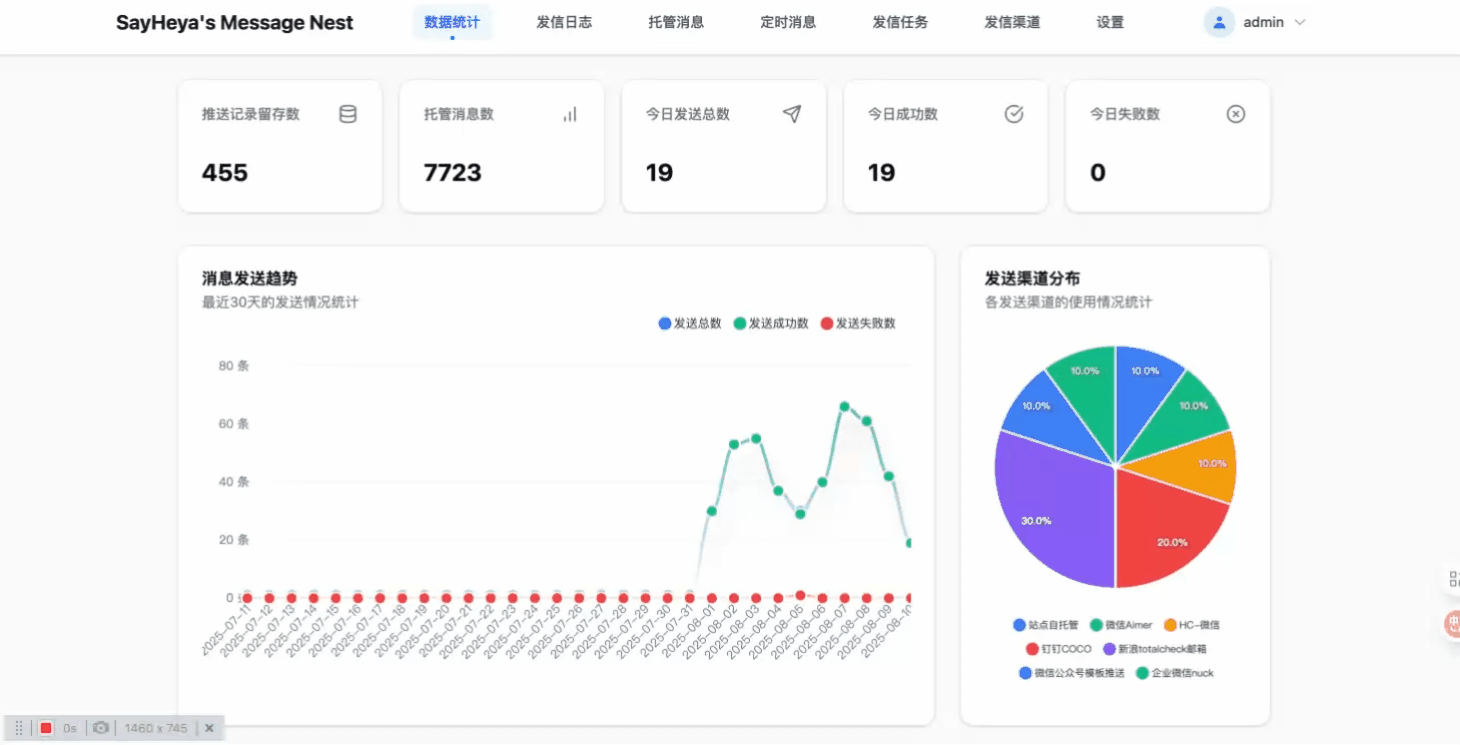This screenshot has height=745, width=1460.
Task: Open the 发信日志 tab
Action: click(x=564, y=22)
